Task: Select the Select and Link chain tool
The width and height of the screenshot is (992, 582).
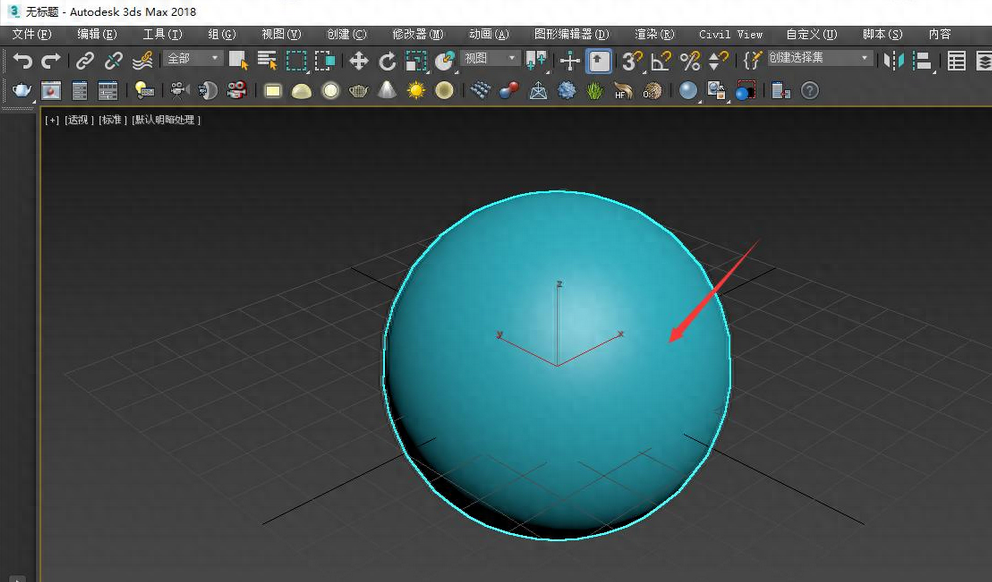Action: point(85,61)
